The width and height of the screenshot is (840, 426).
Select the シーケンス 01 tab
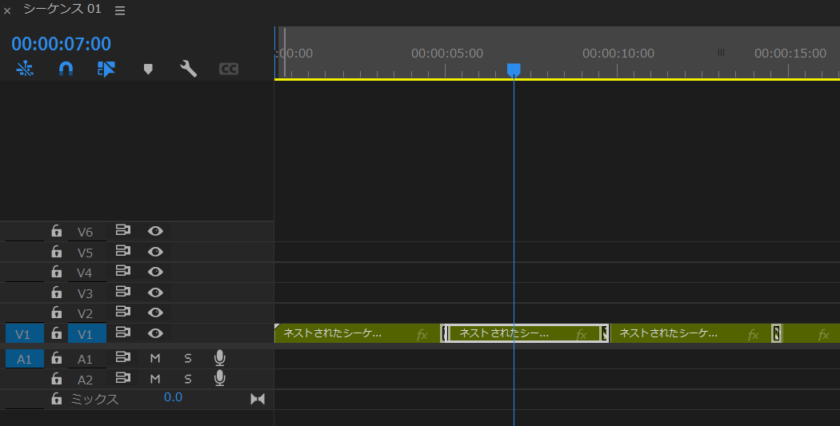pos(62,10)
